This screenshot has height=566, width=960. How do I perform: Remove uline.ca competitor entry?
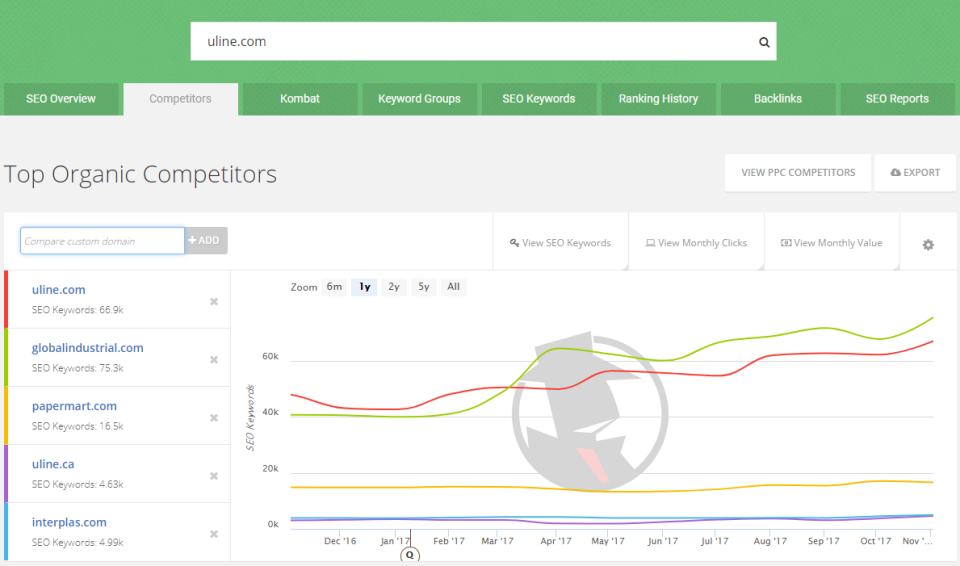[214, 476]
